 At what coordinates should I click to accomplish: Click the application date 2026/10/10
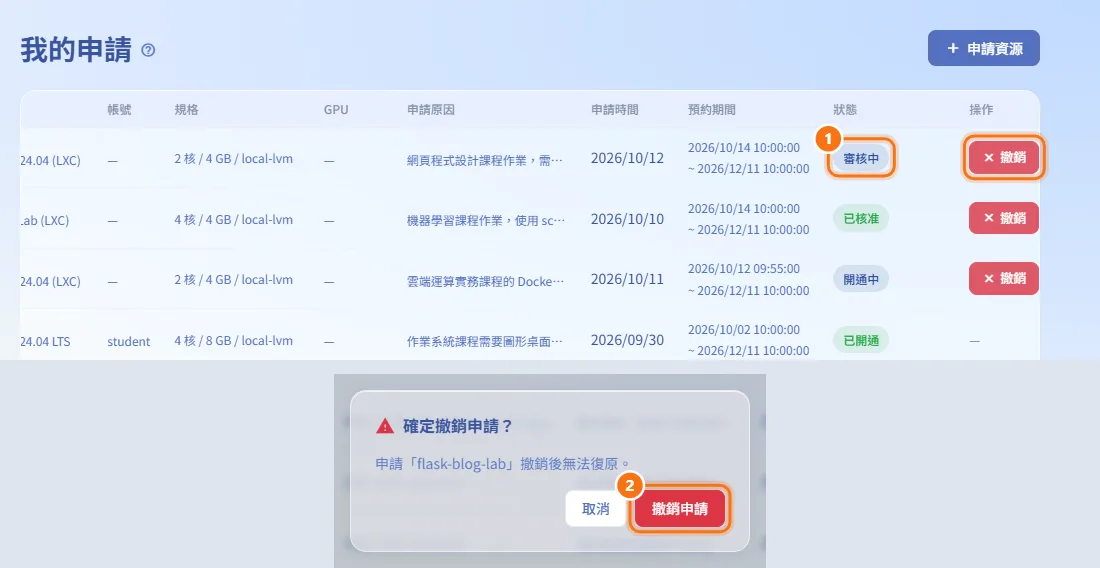627,219
